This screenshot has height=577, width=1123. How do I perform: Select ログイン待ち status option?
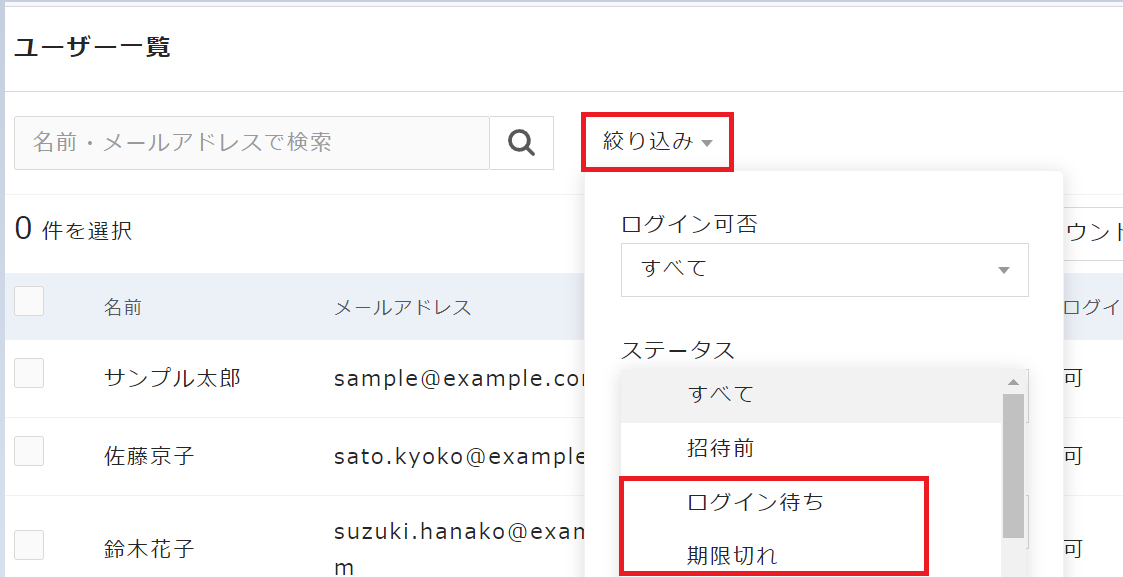tap(755, 503)
